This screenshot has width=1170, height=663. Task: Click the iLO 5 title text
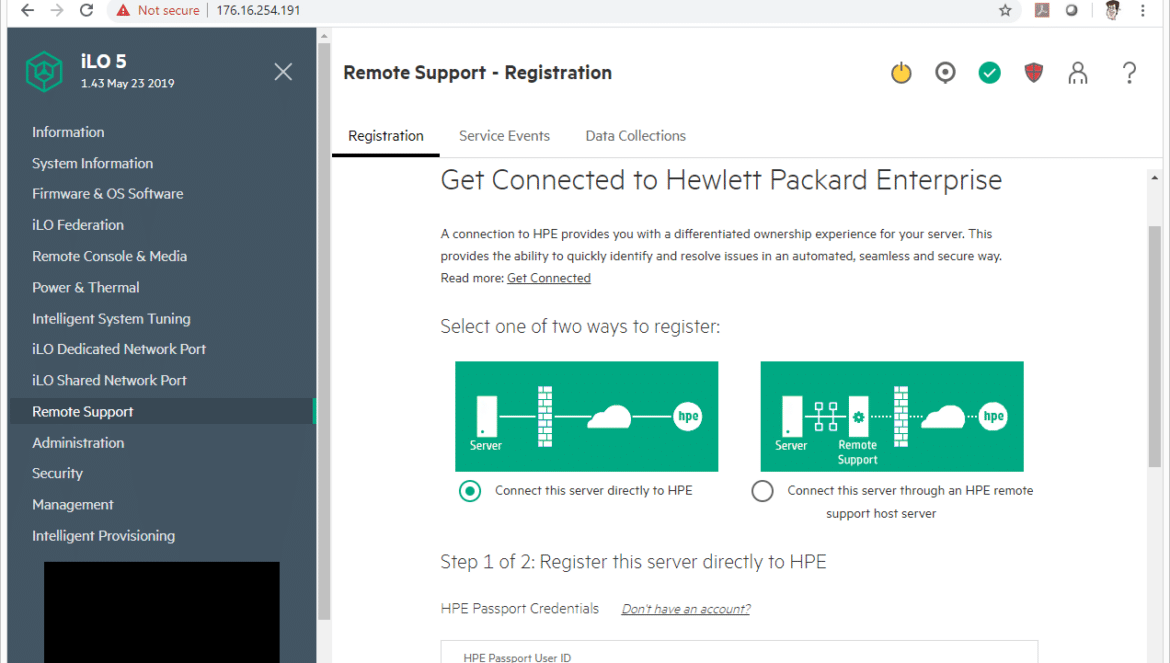point(104,61)
